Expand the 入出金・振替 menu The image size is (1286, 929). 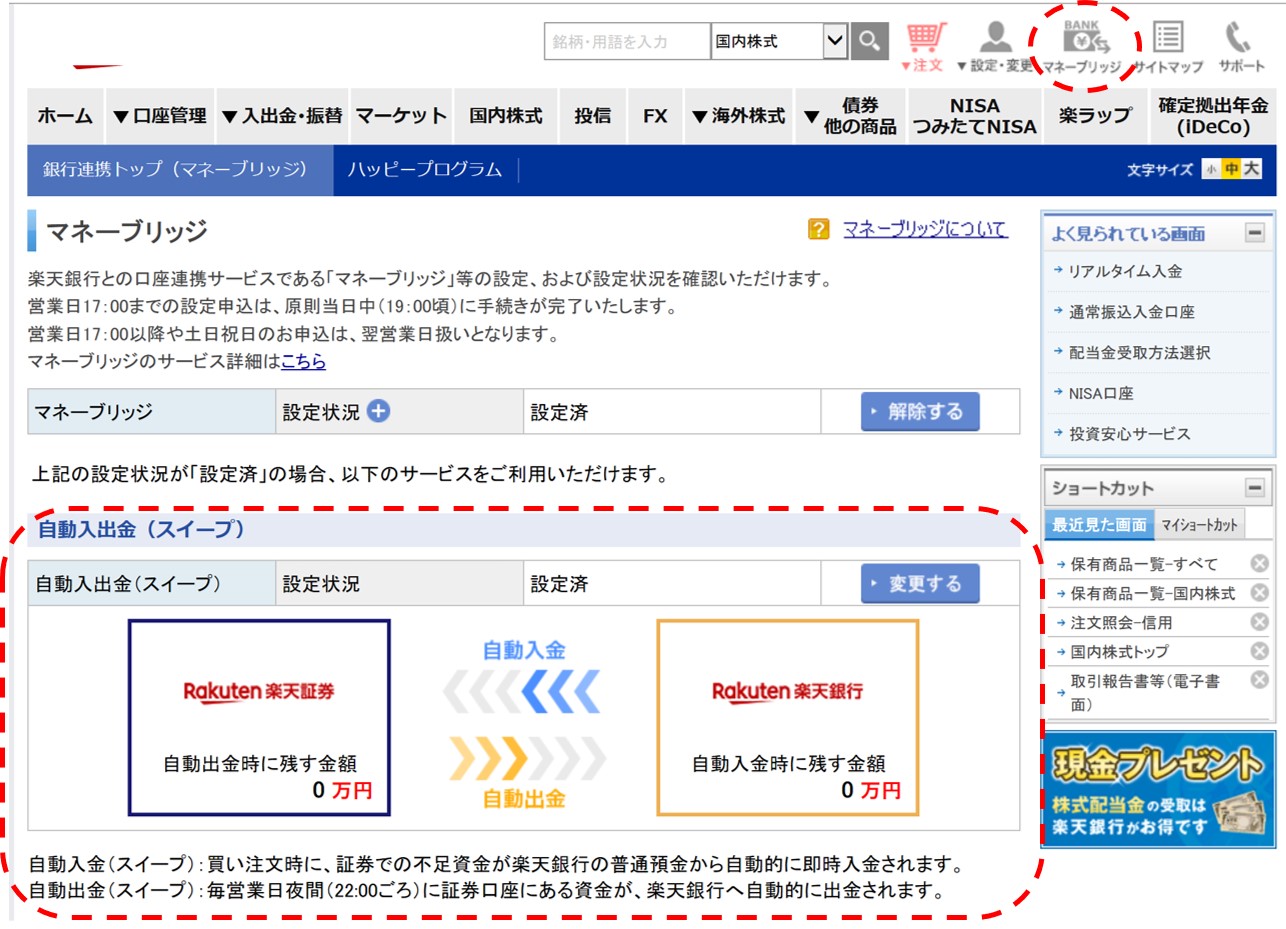pos(283,116)
